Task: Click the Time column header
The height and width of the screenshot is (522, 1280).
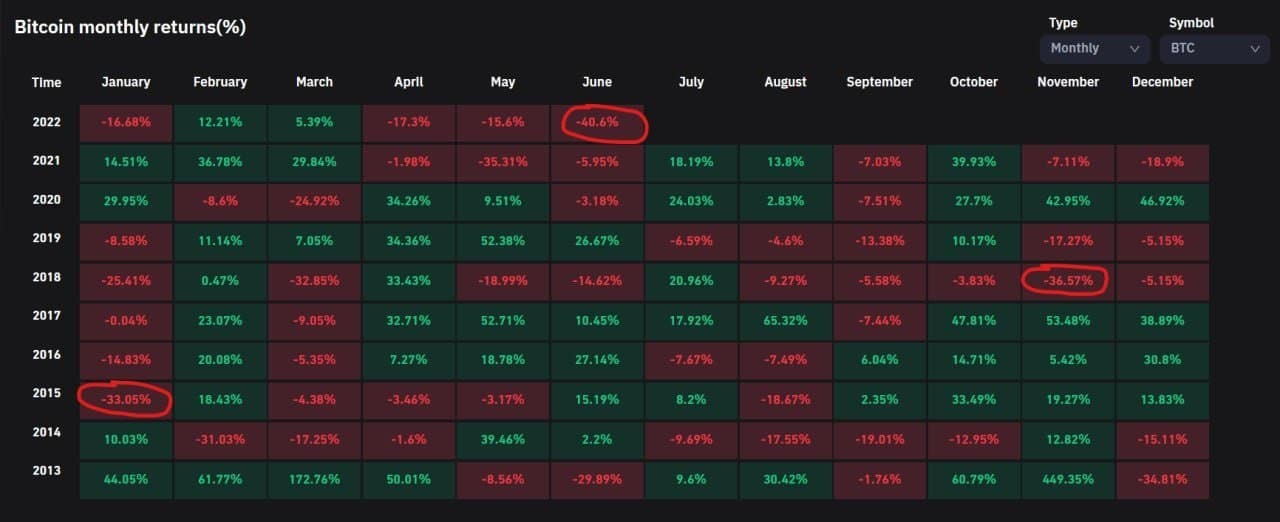Action: 46,82
